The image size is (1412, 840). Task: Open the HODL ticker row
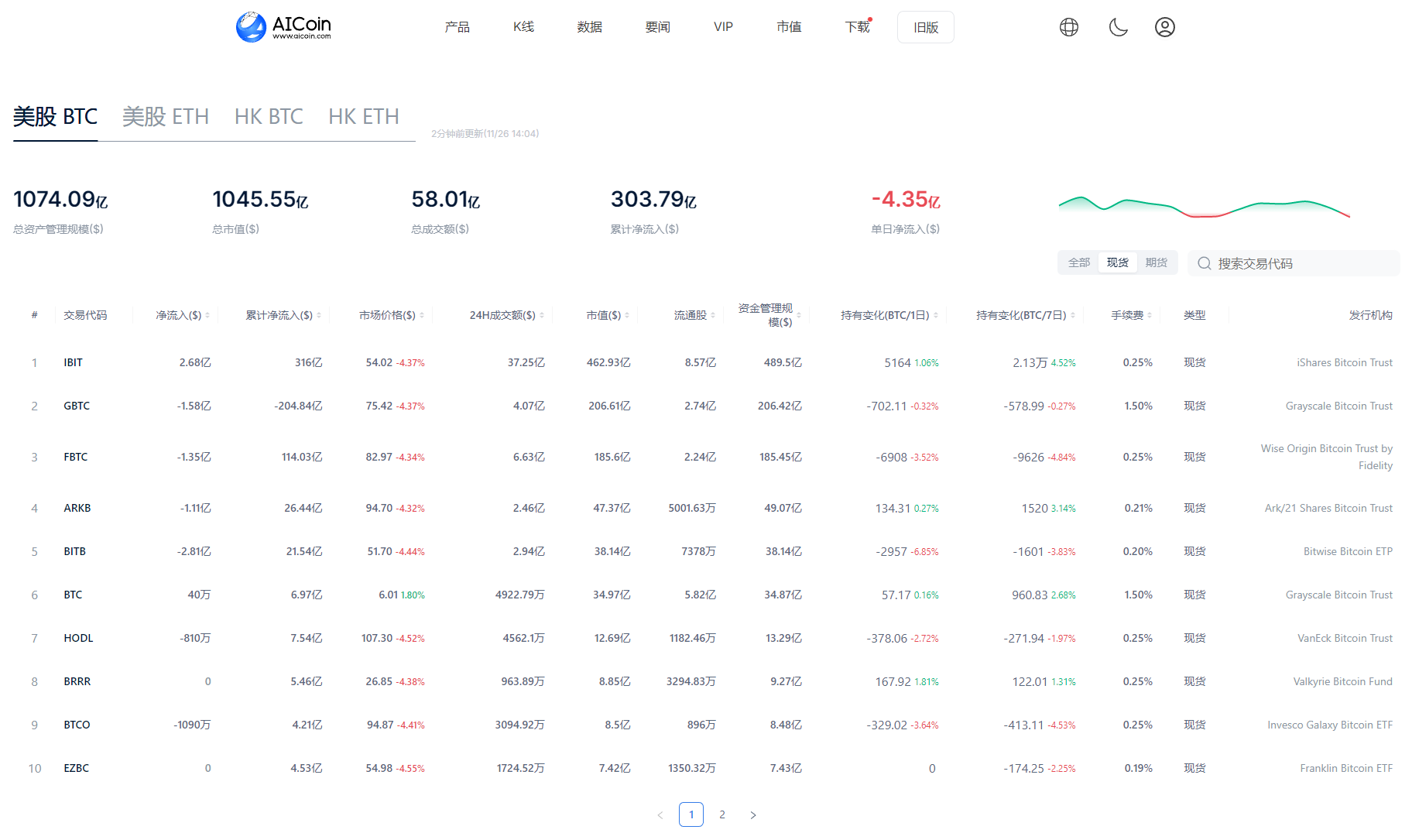click(706, 638)
